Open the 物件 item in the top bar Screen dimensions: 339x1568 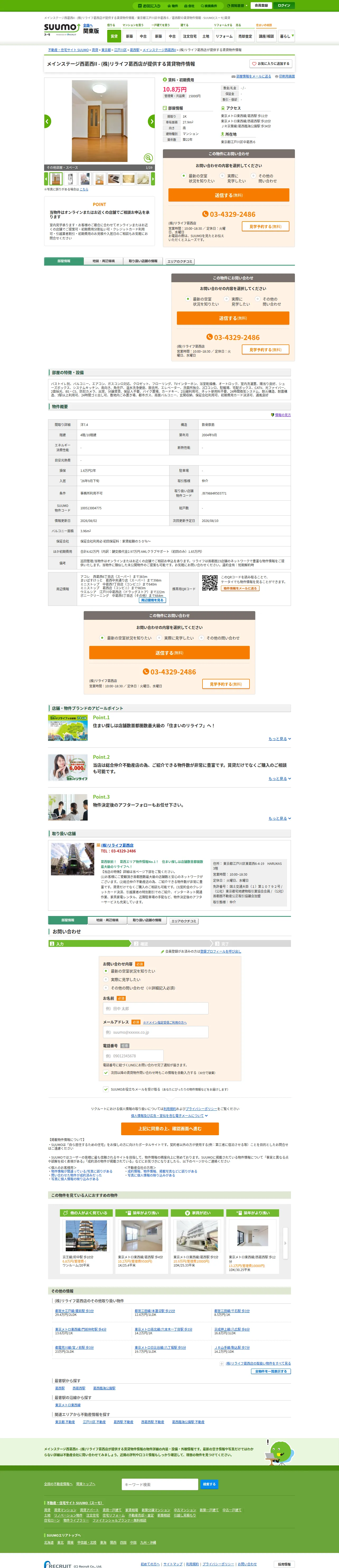[173, 6]
